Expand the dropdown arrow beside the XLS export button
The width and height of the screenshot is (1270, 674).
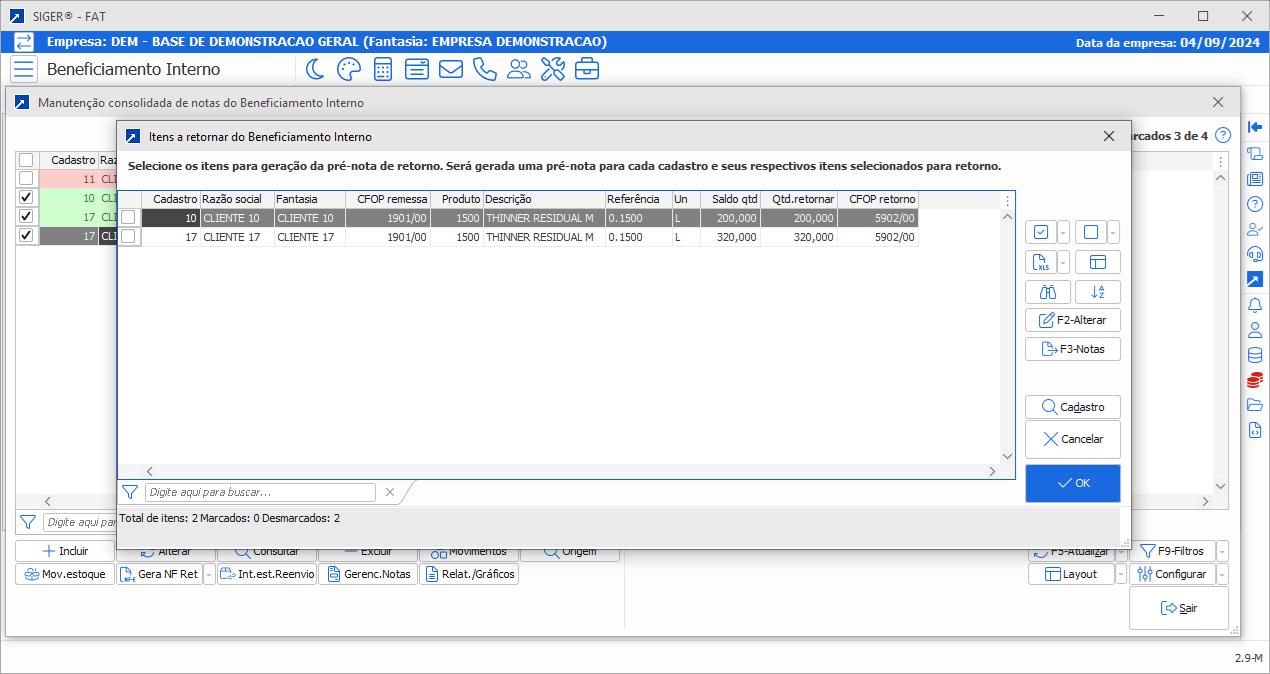point(1063,263)
